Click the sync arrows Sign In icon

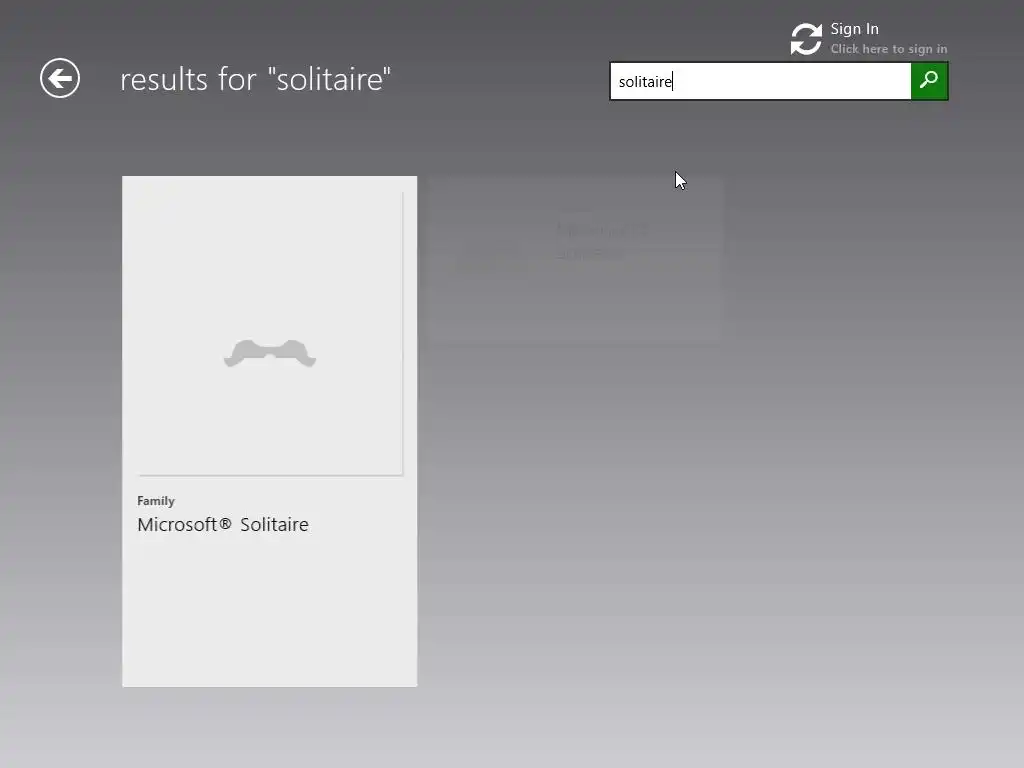(x=806, y=39)
